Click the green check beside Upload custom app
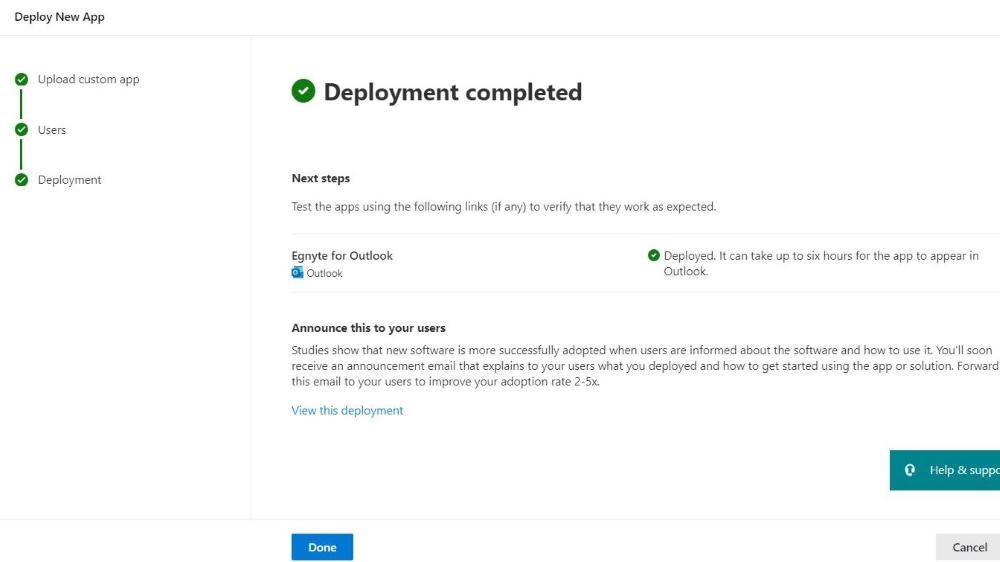 [22, 79]
